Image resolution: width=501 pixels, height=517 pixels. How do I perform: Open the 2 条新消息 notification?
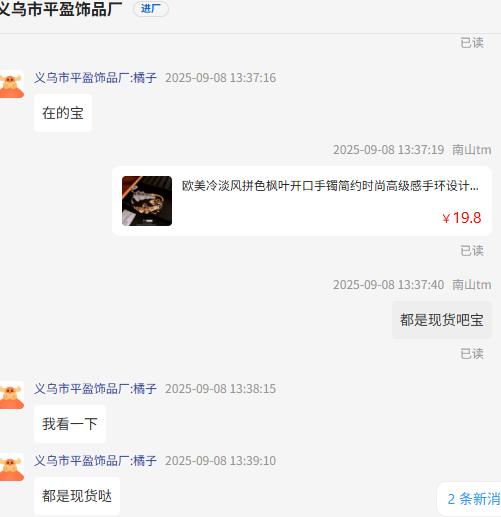click(x=469, y=499)
